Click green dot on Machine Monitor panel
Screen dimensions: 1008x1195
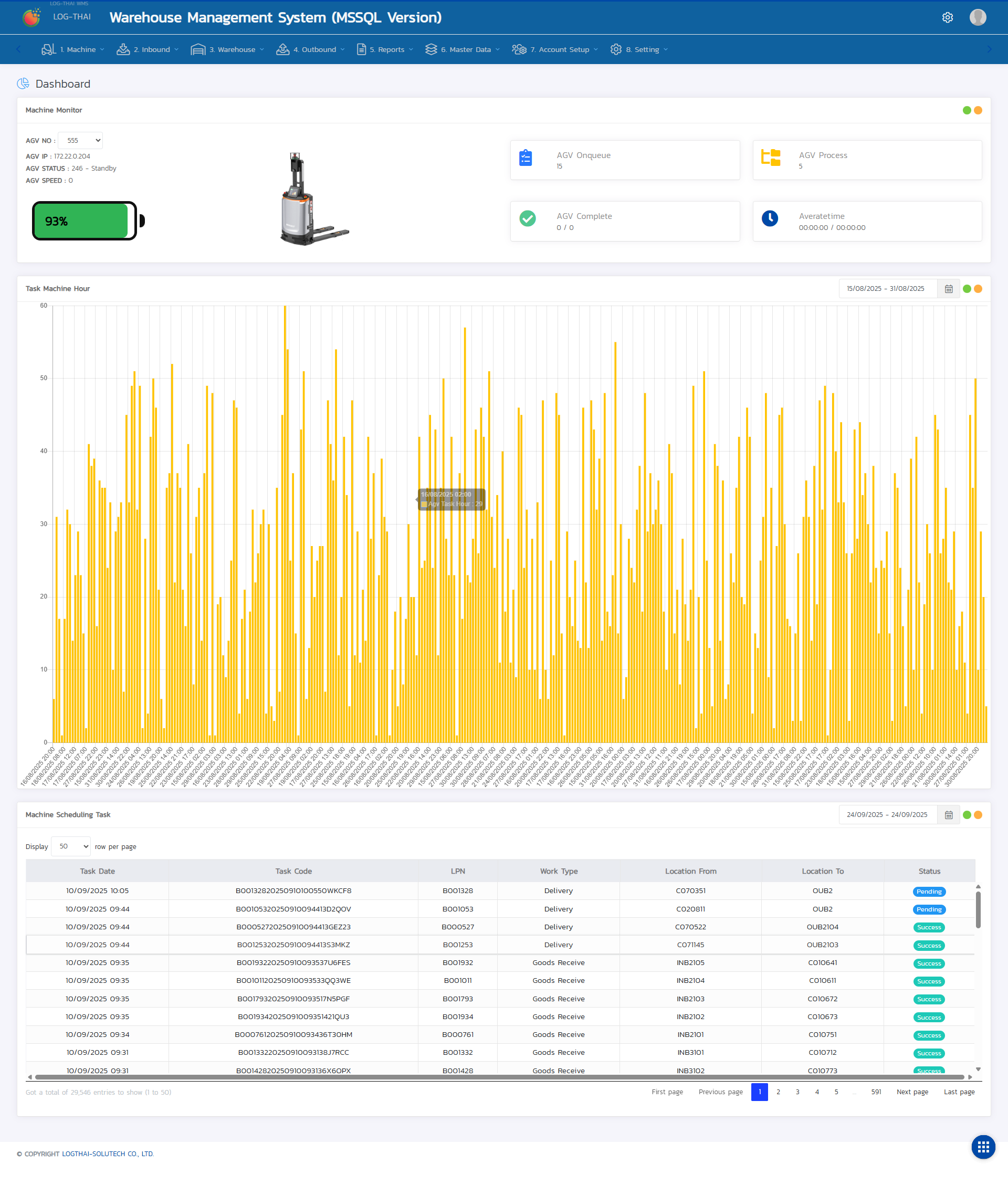(967, 110)
